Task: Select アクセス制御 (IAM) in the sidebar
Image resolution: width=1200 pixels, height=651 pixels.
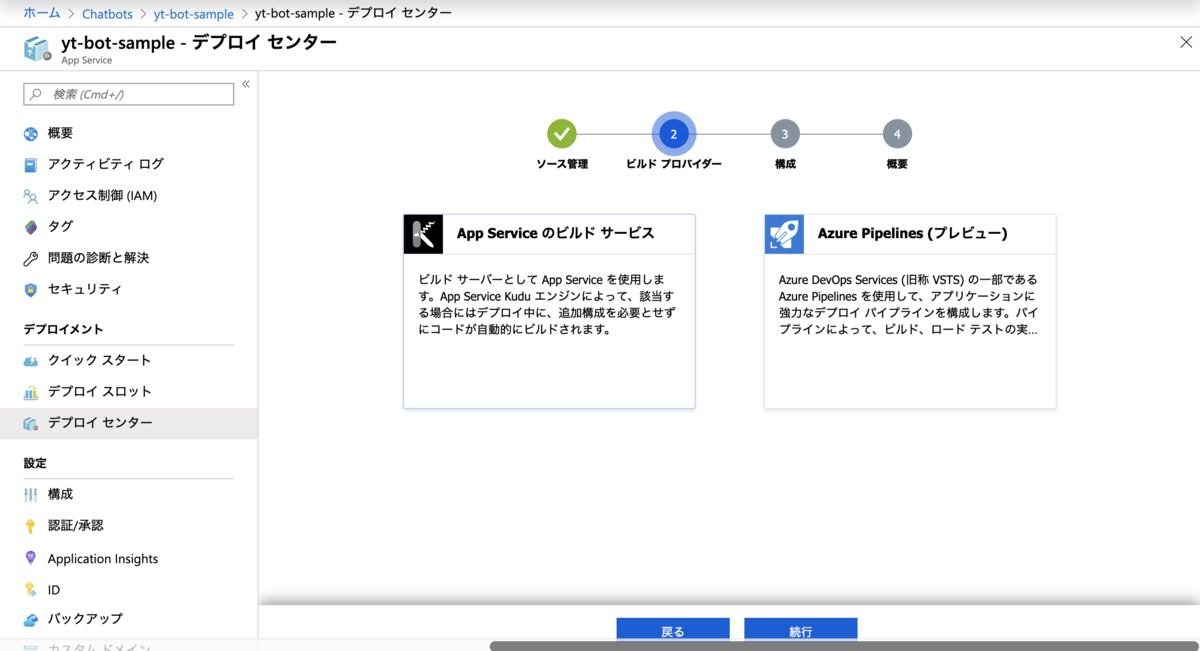Action: (x=30, y=195)
